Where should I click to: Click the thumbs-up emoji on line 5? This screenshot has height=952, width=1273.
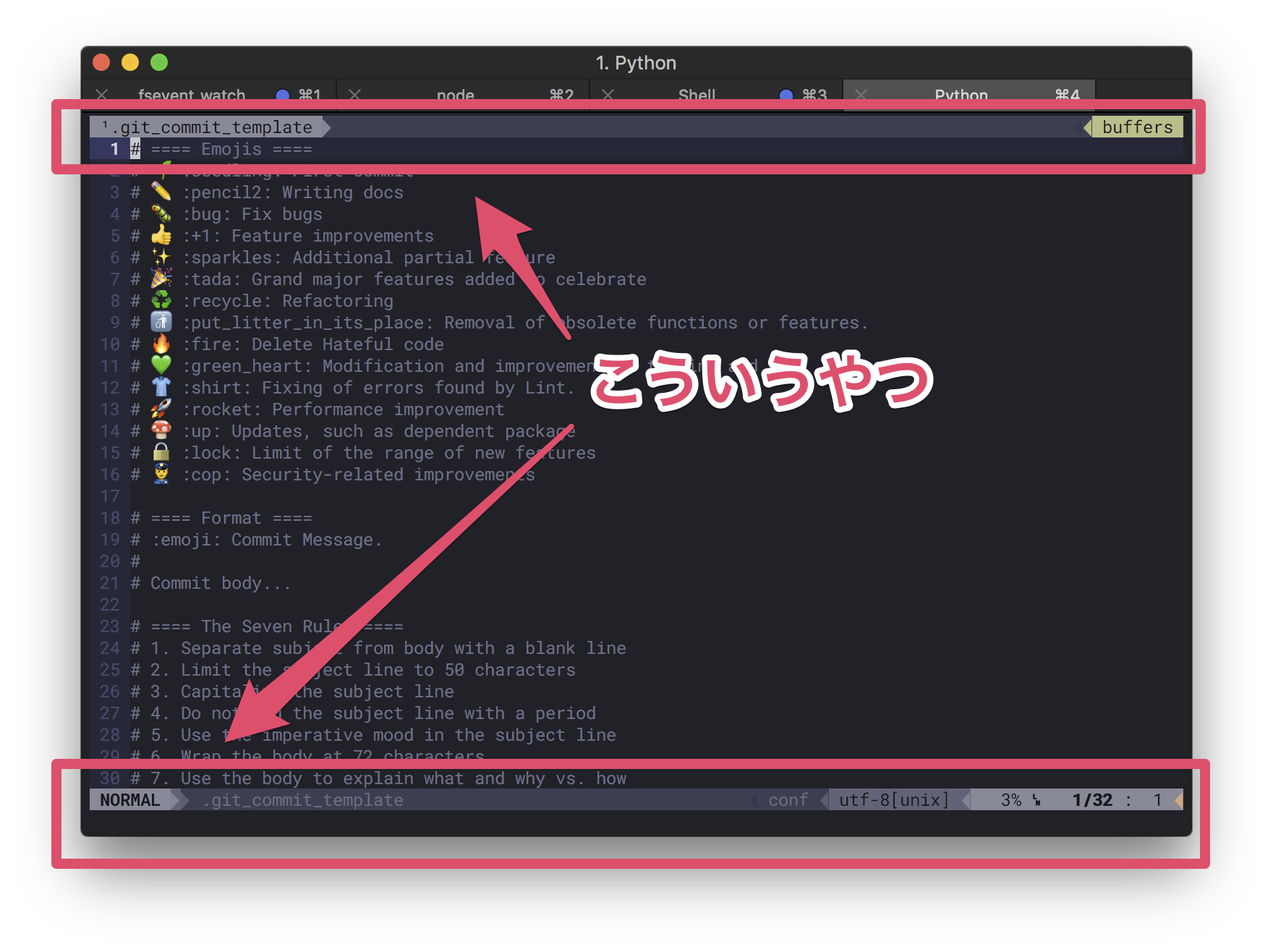[161, 235]
